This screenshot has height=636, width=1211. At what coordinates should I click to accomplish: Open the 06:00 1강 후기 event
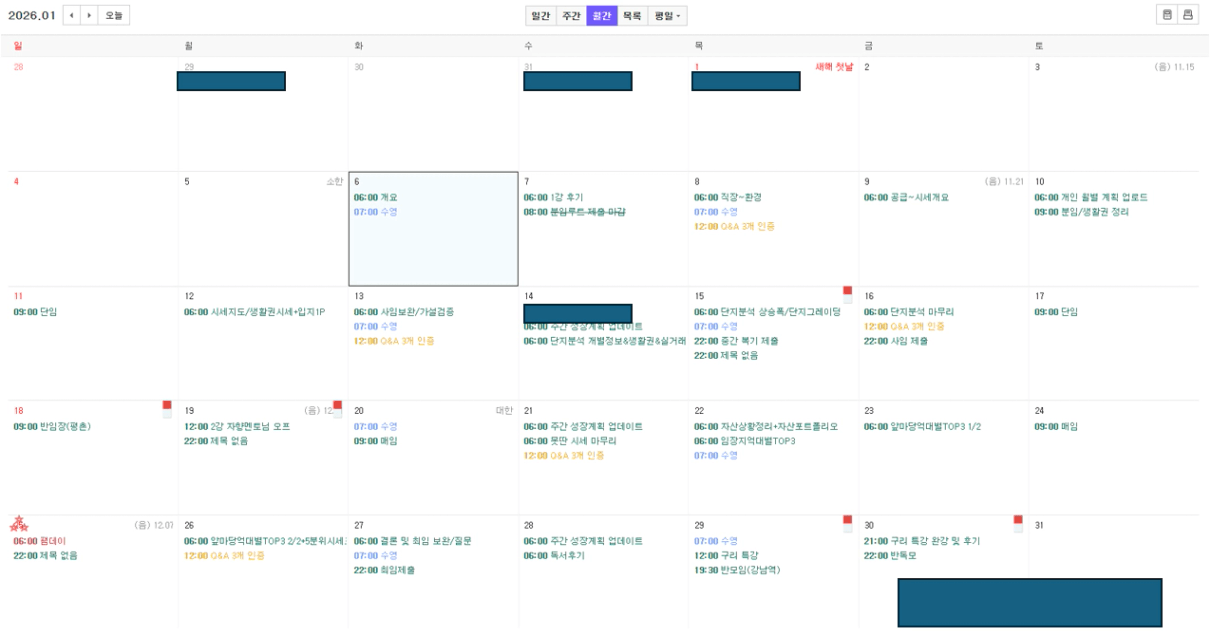[553, 197]
